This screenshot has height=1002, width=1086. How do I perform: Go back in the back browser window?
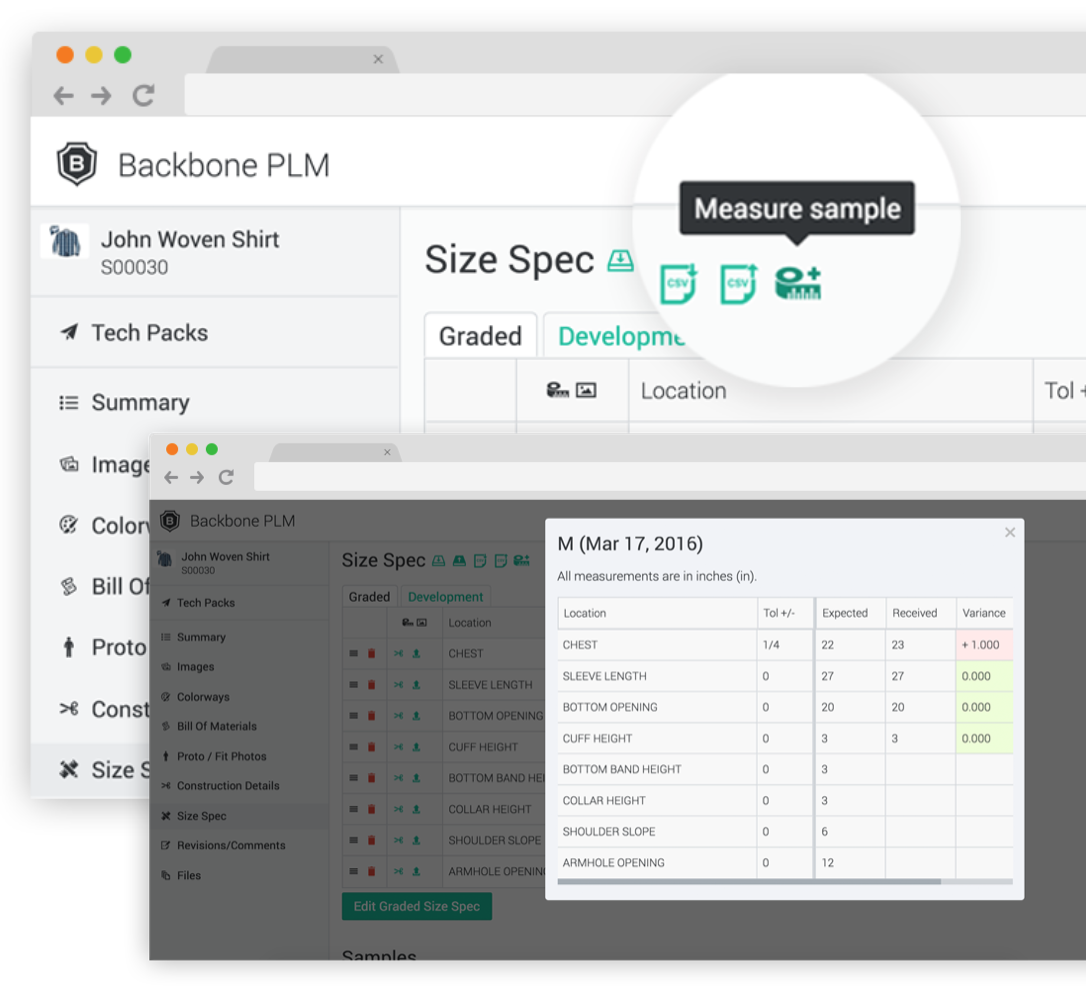click(x=64, y=95)
